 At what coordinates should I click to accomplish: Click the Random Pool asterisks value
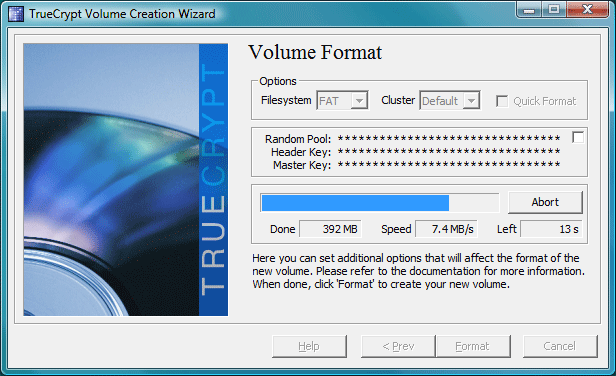(449, 138)
